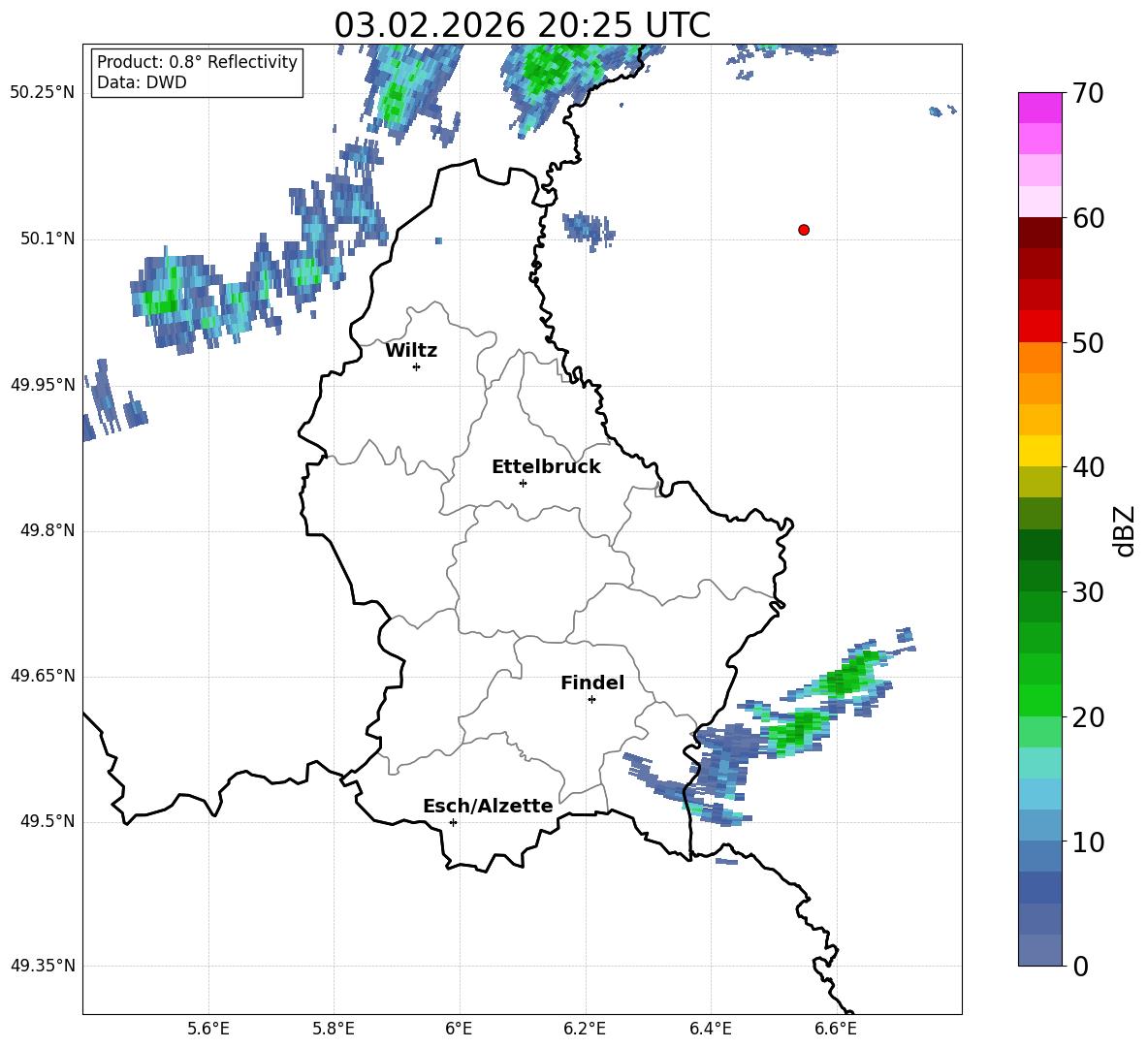Click the 60 colorbar tick label
Screen dimensions: 1148x1048
[1087, 218]
